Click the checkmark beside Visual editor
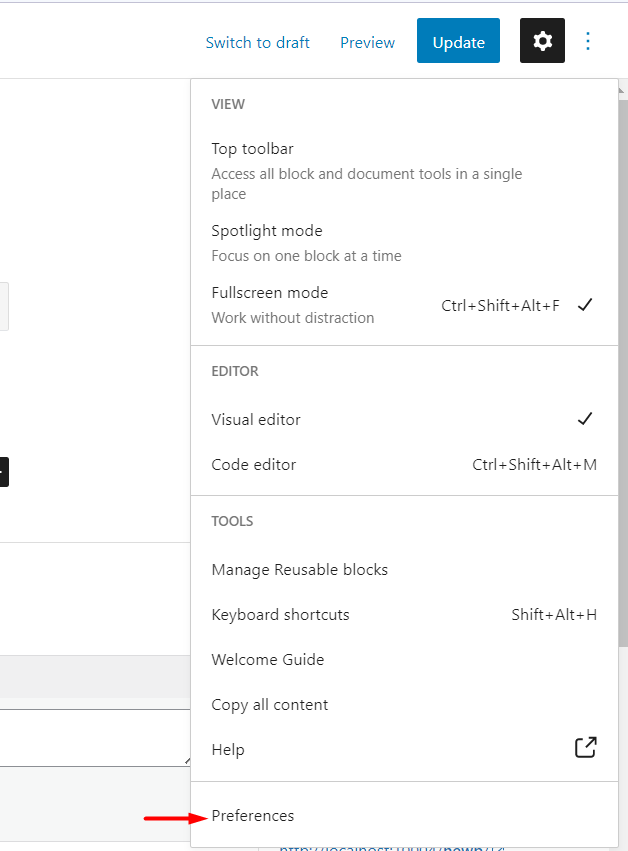Image resolution: width=628 pixels, height=851 pixels. click(x=585, y=419)
